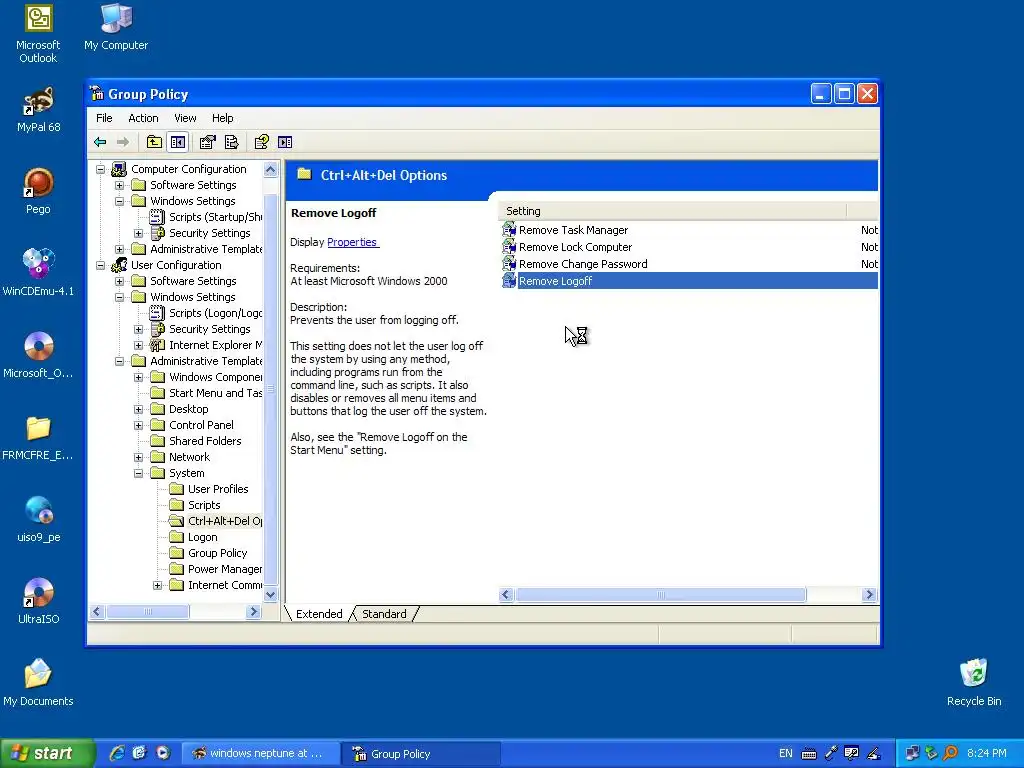The width and height of the screenshot is (1024, 768).
Task: Open Microsoft Outlook desktop icon
Action: click(x=38, y=34)
